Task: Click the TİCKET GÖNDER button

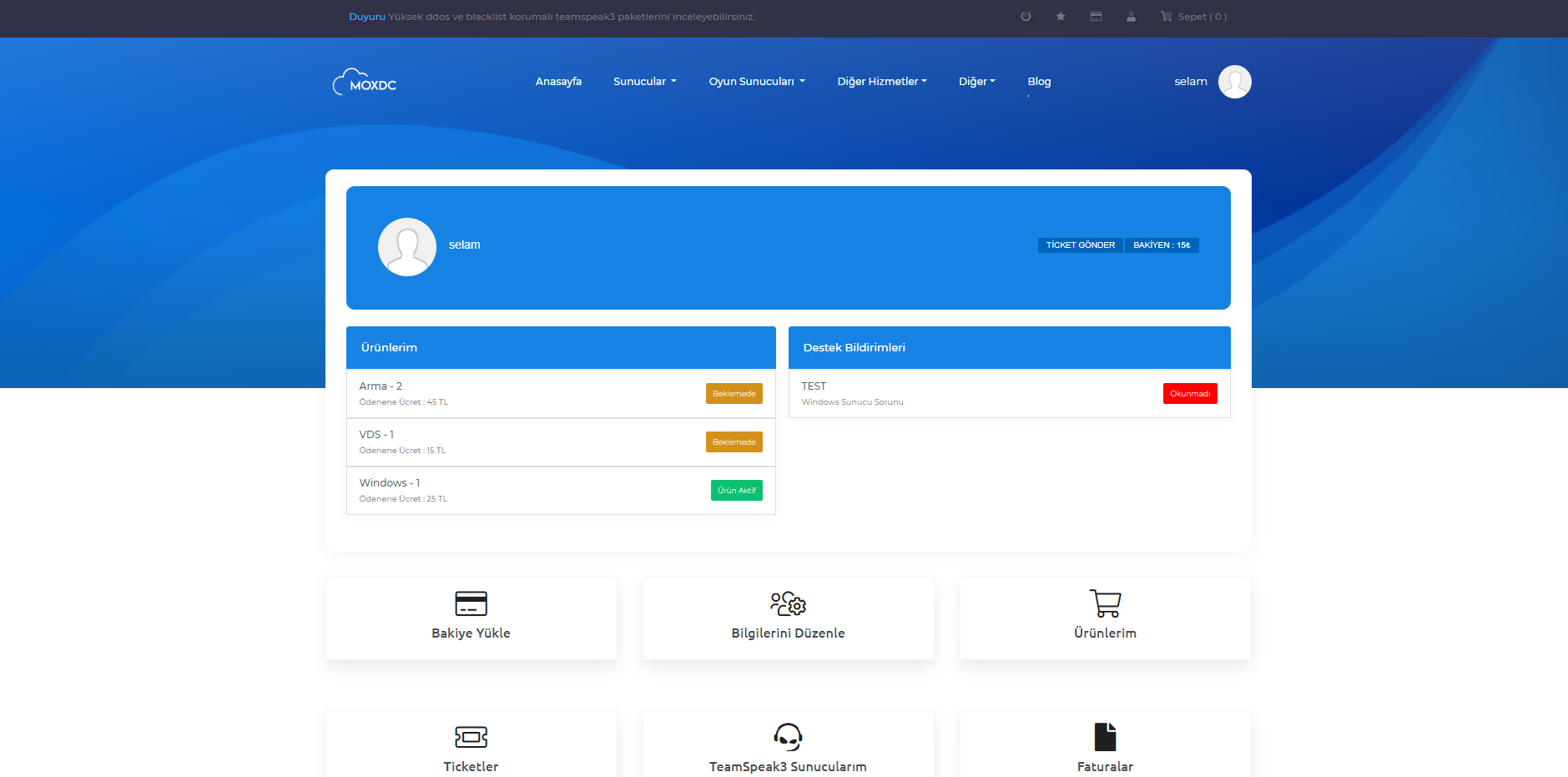Action: (x=1080, y=245)
